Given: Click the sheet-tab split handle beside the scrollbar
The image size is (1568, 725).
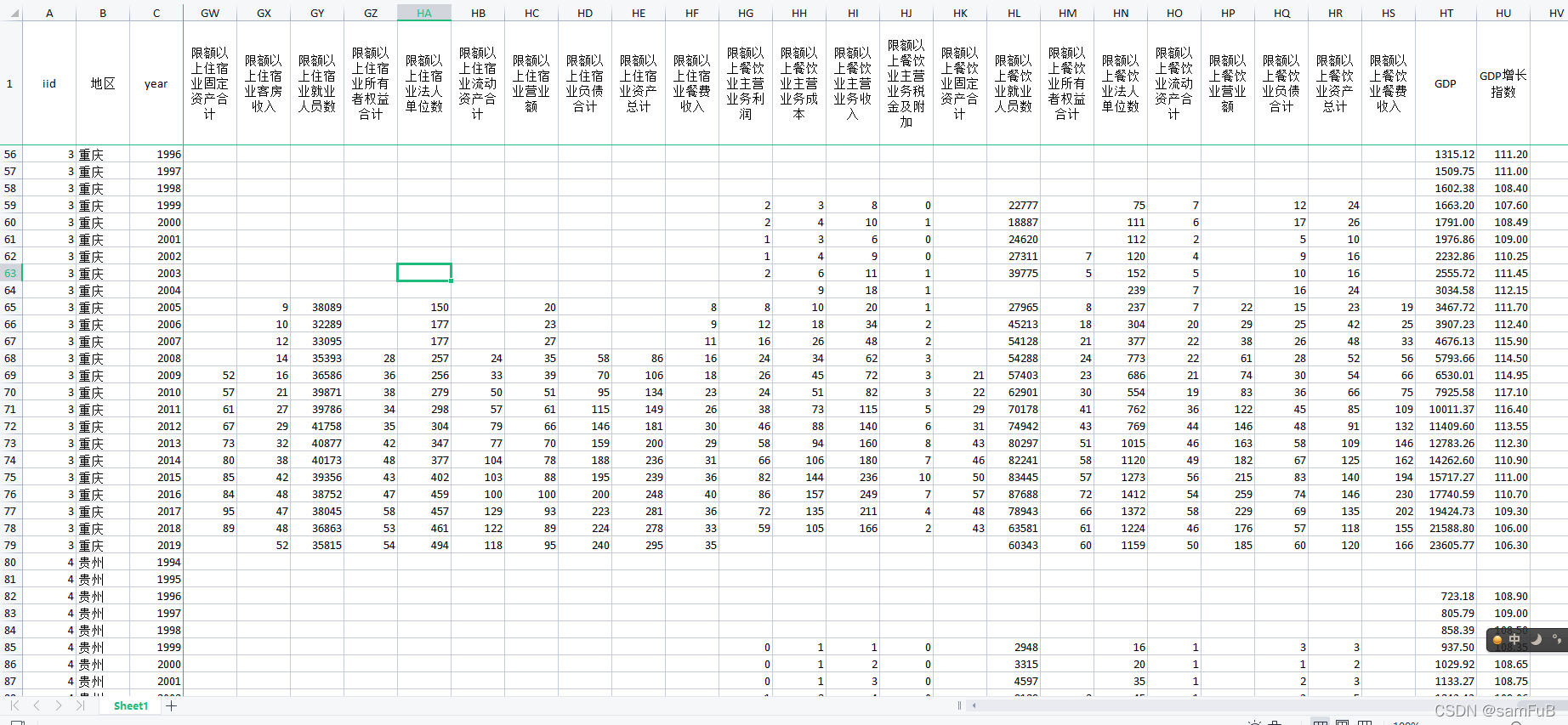Looking at the screenshot, I should click(x=959, y=705).
